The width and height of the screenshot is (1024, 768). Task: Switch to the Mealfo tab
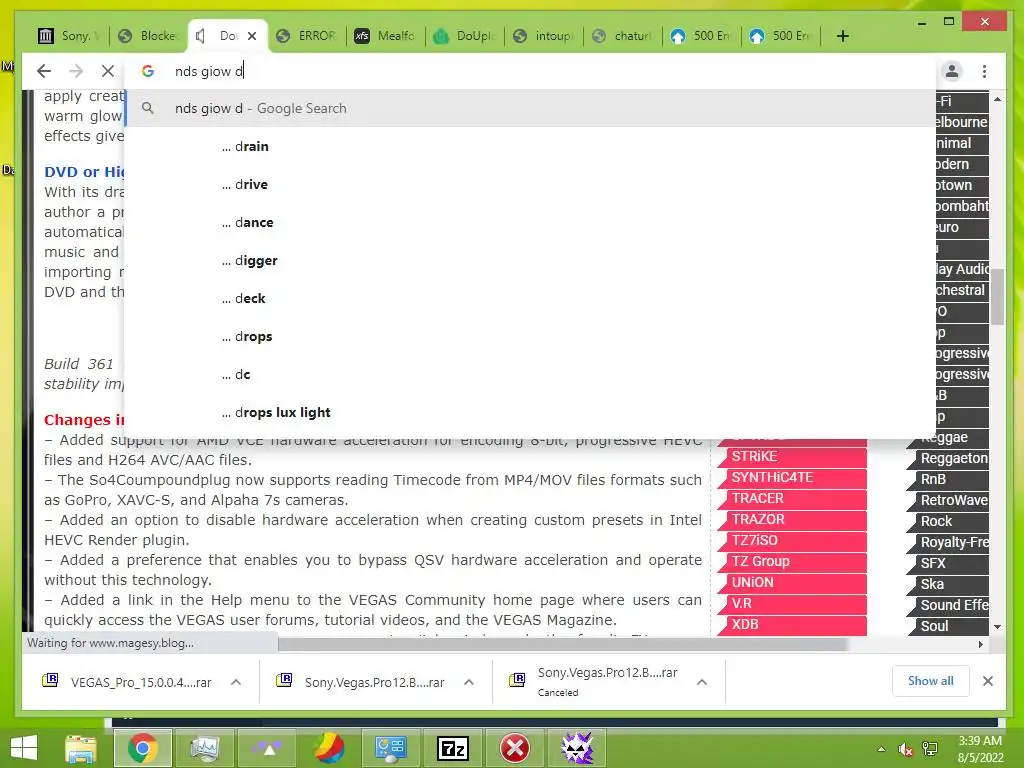(386, 36)
